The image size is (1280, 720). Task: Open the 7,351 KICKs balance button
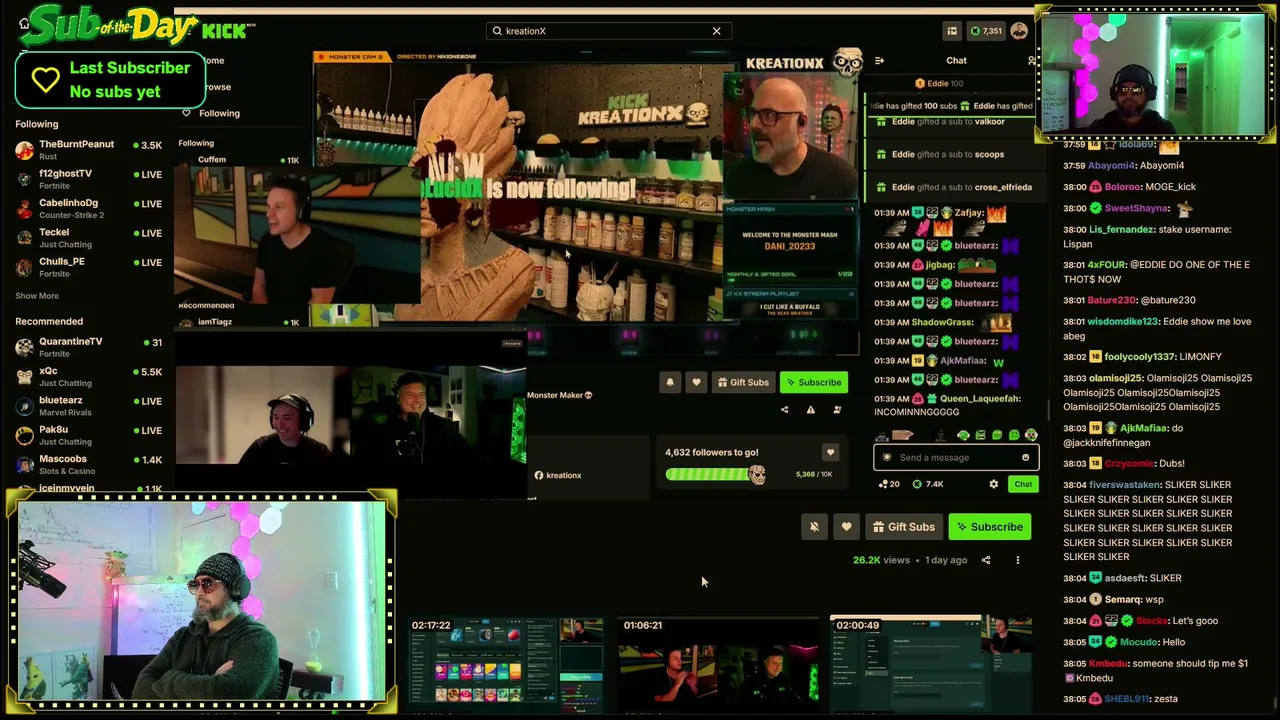985,31
